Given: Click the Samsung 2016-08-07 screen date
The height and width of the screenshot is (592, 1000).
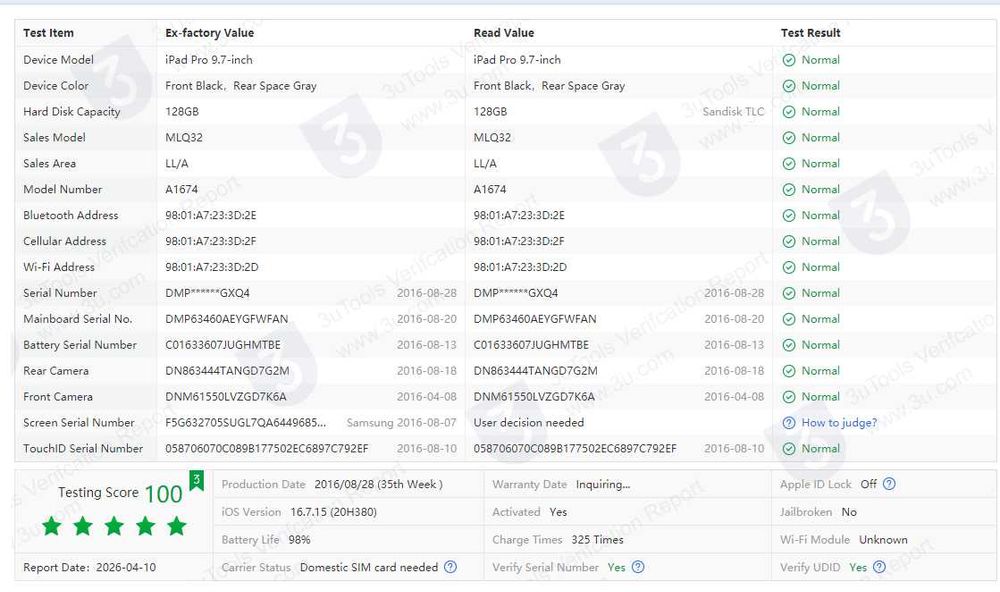Looking at the screenshot, I should tap(401, 423).
